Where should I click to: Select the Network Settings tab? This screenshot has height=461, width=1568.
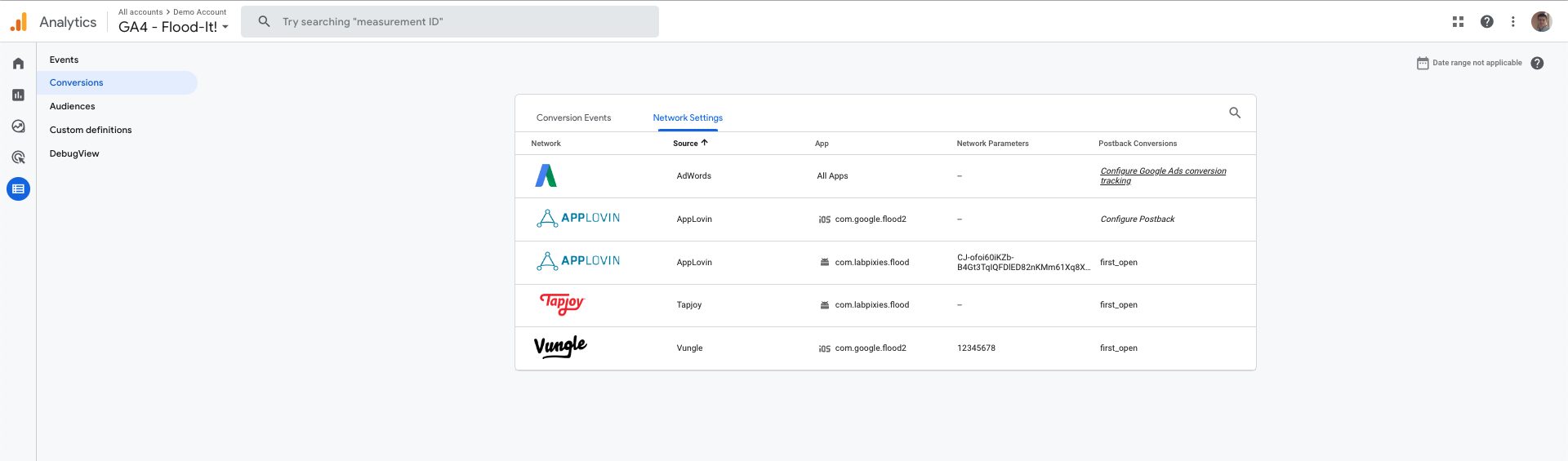click(x=688, y=118)
